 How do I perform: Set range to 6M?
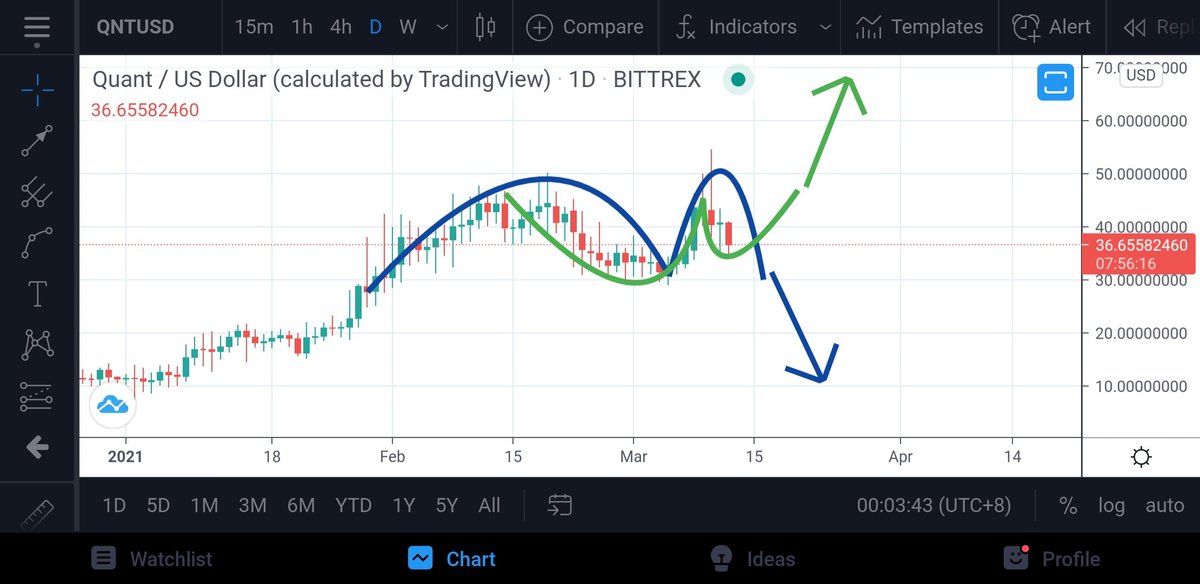pos(300,505)
